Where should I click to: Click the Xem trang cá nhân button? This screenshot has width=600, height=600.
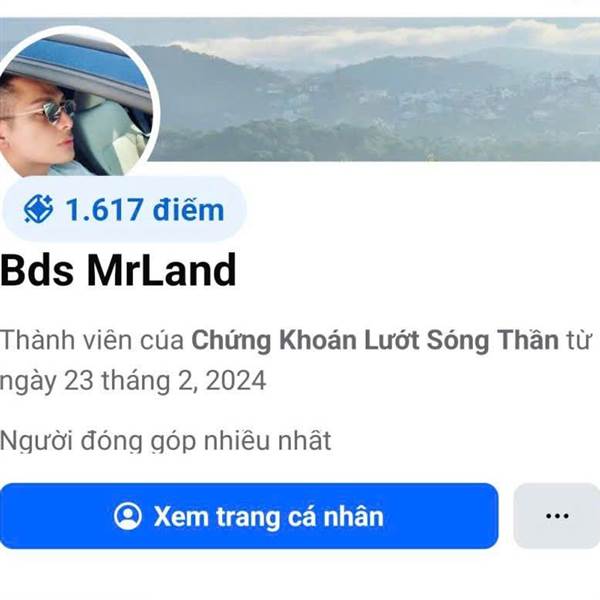(x=249, y=516)
